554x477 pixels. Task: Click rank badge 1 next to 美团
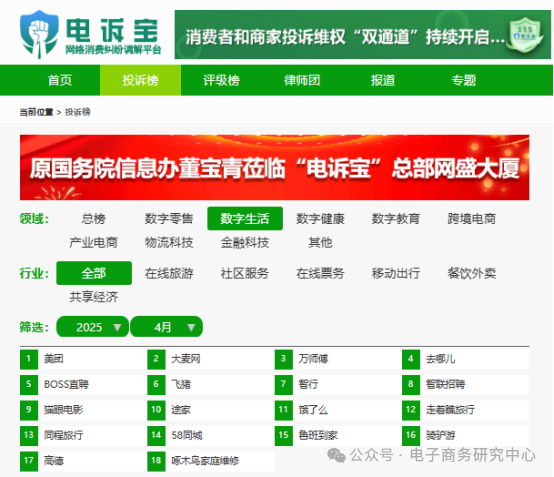pyautogui.click(x=29, y=359)
